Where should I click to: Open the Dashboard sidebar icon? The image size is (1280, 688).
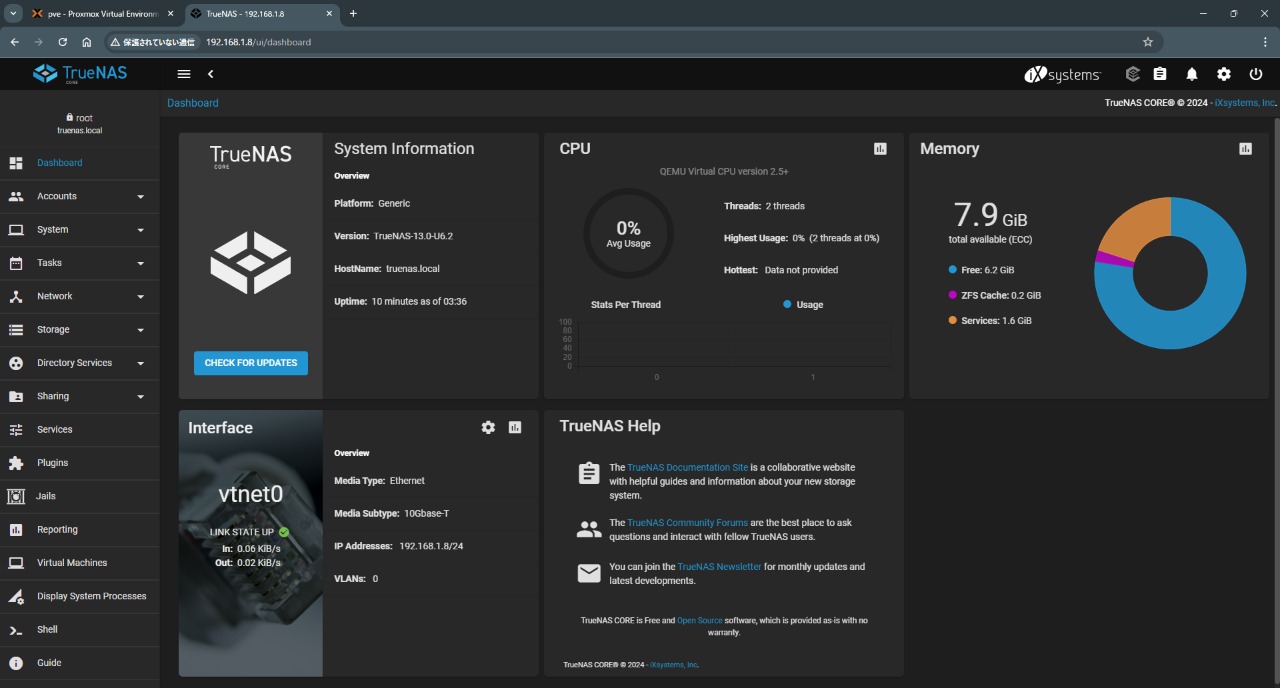click(16, 163)
